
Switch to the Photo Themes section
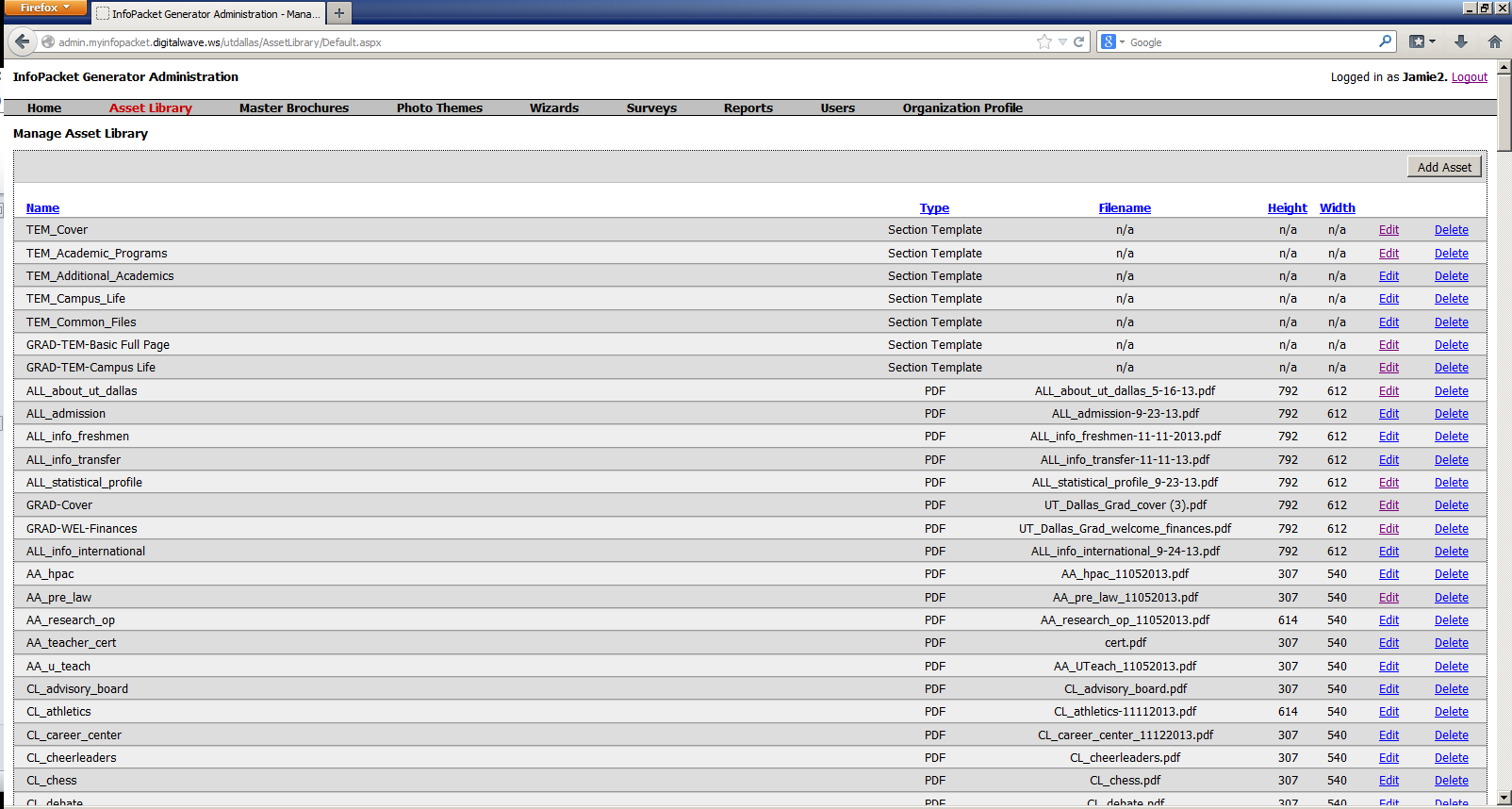[439, 108]
